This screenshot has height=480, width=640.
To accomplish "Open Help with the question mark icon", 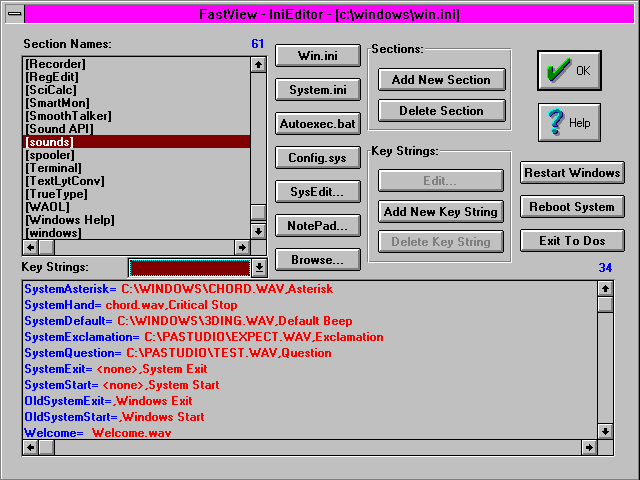I will [569, 122].
